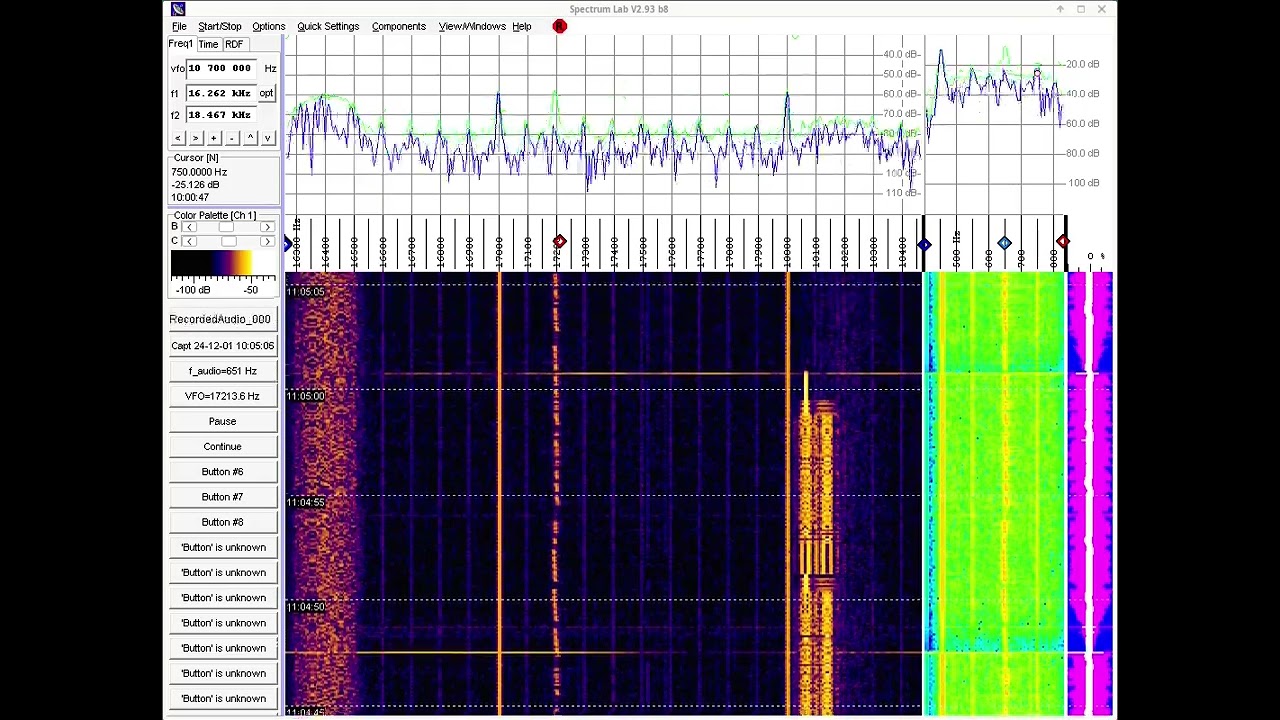Open the Options menu
1280x720 pixels.
[x=268, y=27]
